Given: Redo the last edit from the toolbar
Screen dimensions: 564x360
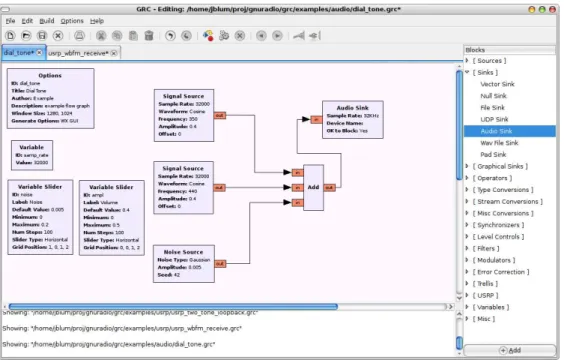Looking at the screenshot, I should (186, 36).
